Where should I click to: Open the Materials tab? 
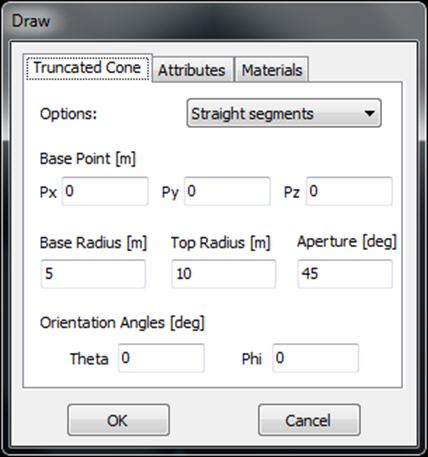(x=272, y=70)
